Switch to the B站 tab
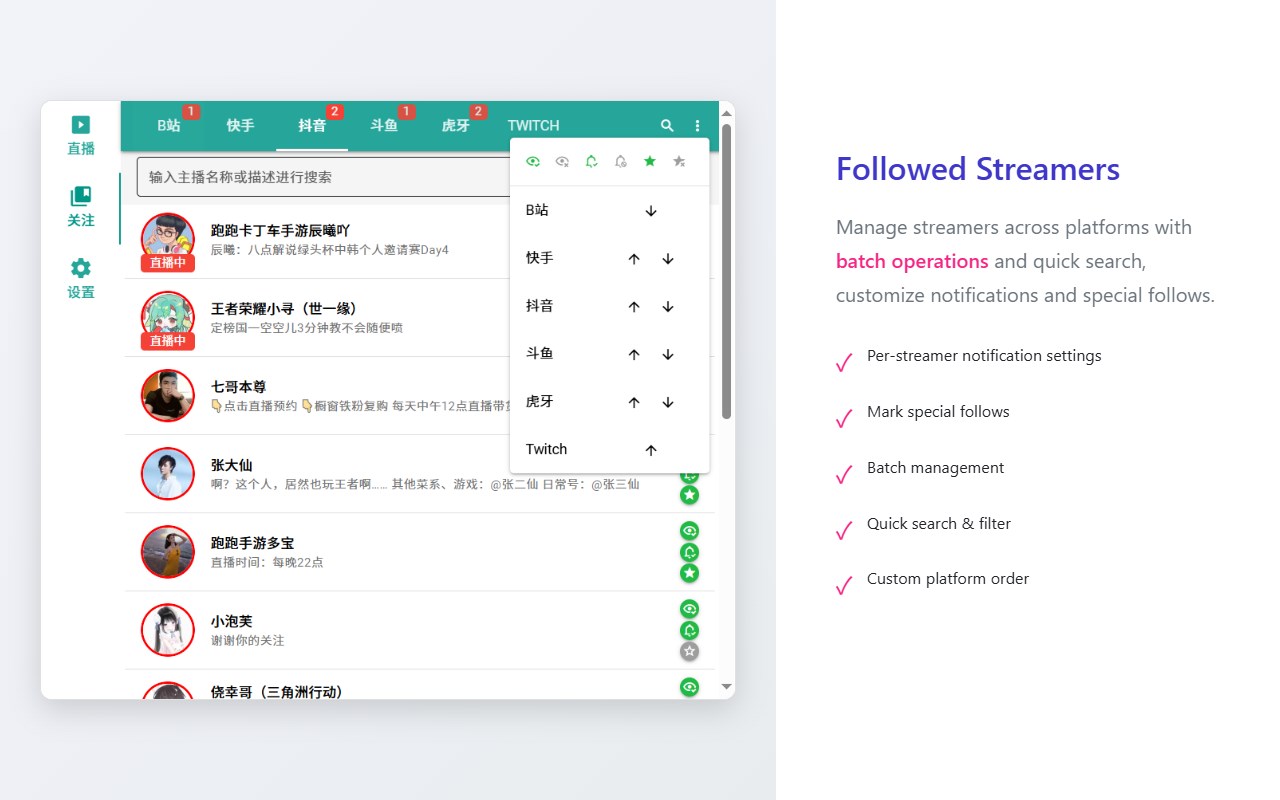This screenshot has height=800, width=1280. pyautogui.click(x=169, y=126)
